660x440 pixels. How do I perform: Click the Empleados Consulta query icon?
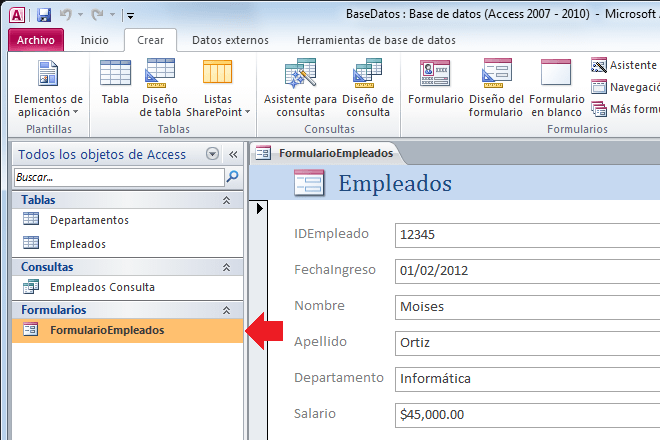pos(31,287)
